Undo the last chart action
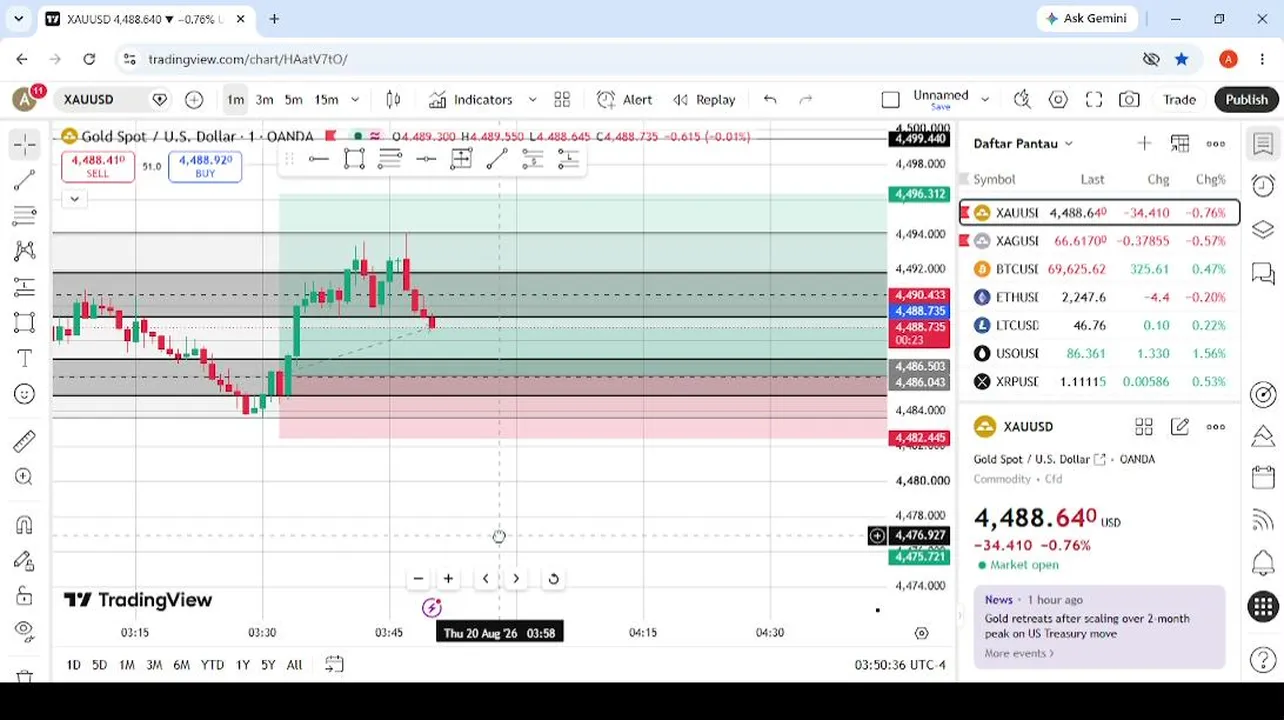1284x720 pixels. (770, 99)
